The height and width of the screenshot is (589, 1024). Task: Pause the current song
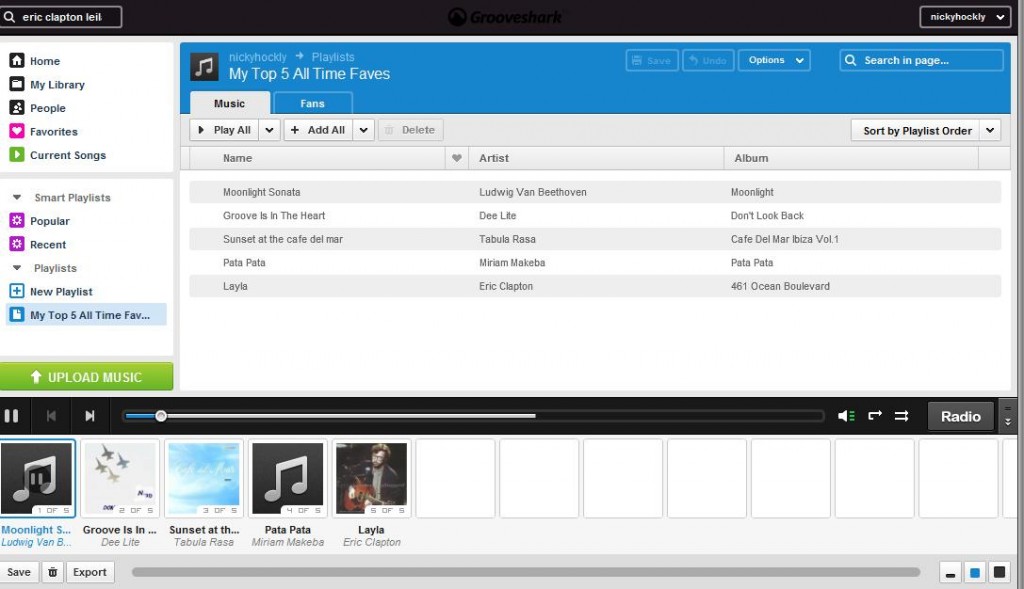click(12, 416)
